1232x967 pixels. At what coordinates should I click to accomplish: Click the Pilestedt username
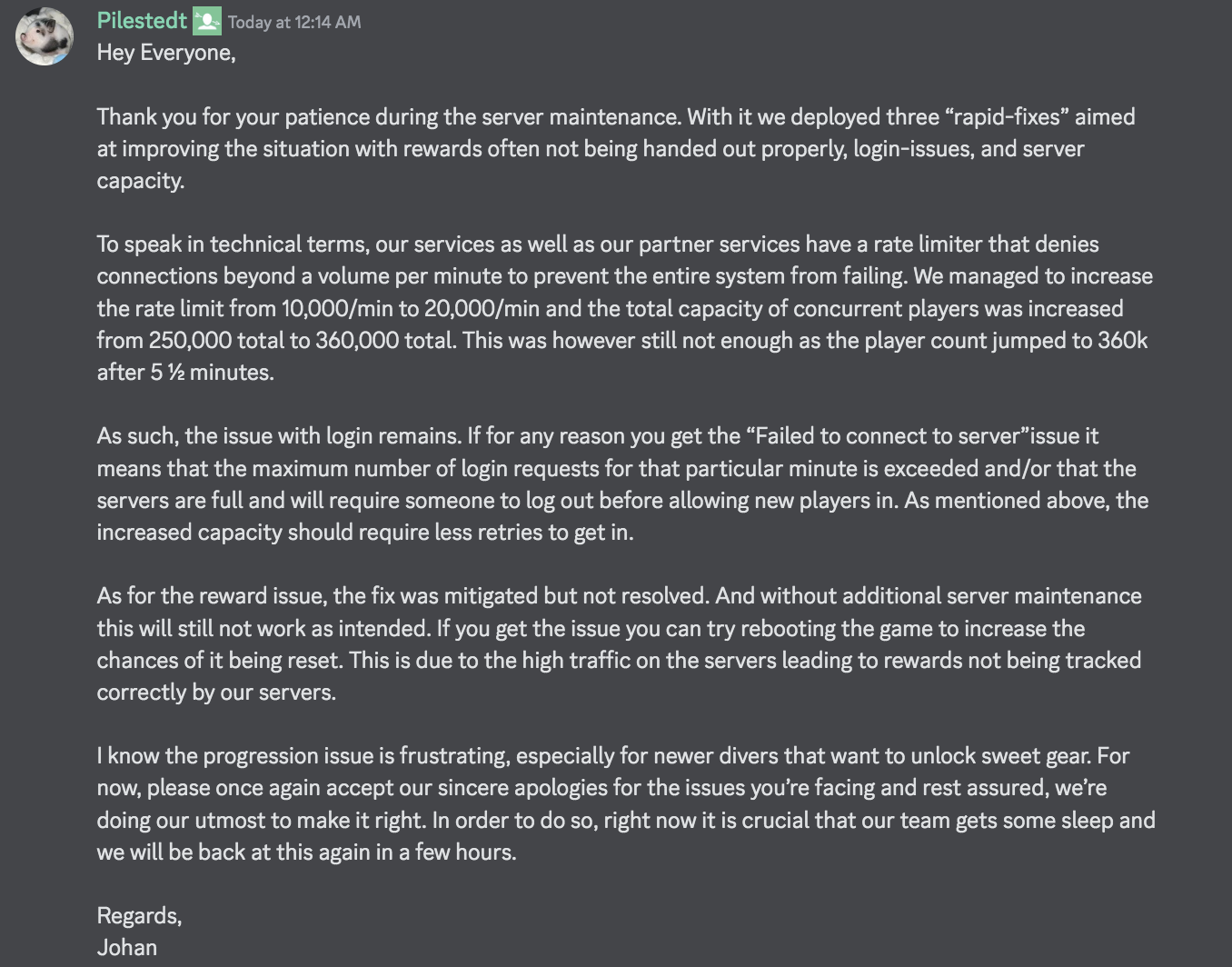[142, 21]
